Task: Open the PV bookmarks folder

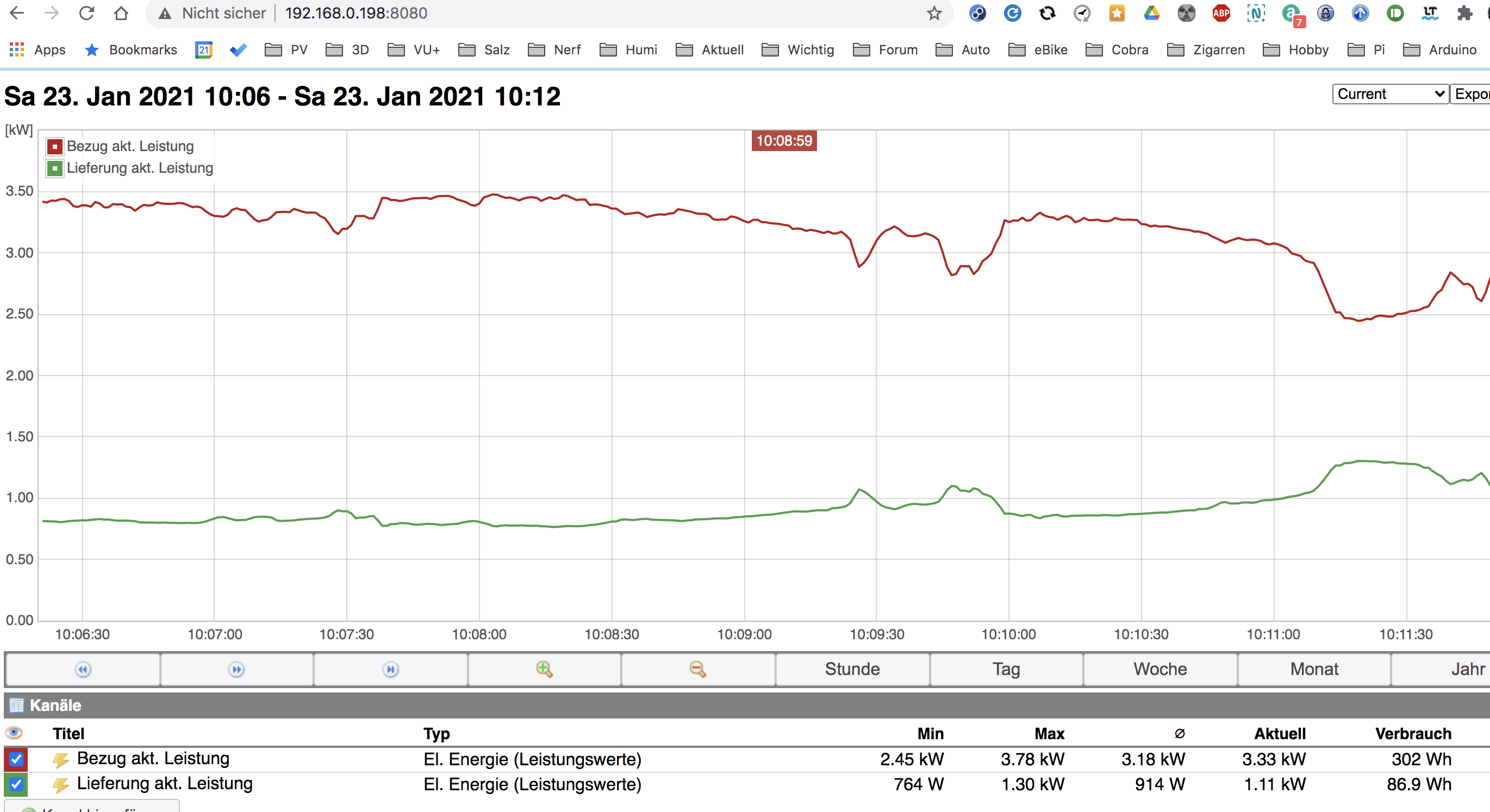Action: point(286,50)
